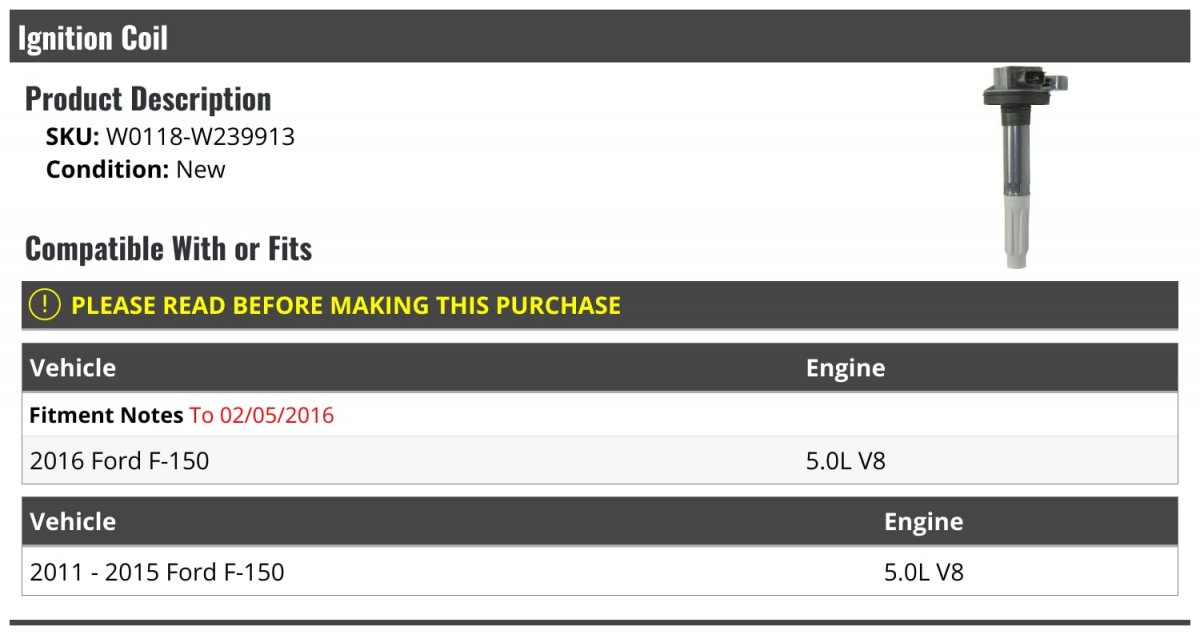Click the Condition: New text

(x=136, y=169)
